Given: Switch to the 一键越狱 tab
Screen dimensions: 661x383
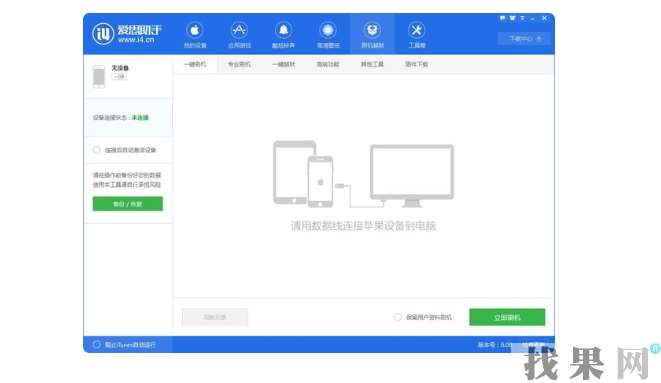Looking at the screenshot, I should [x=283, y=64].
